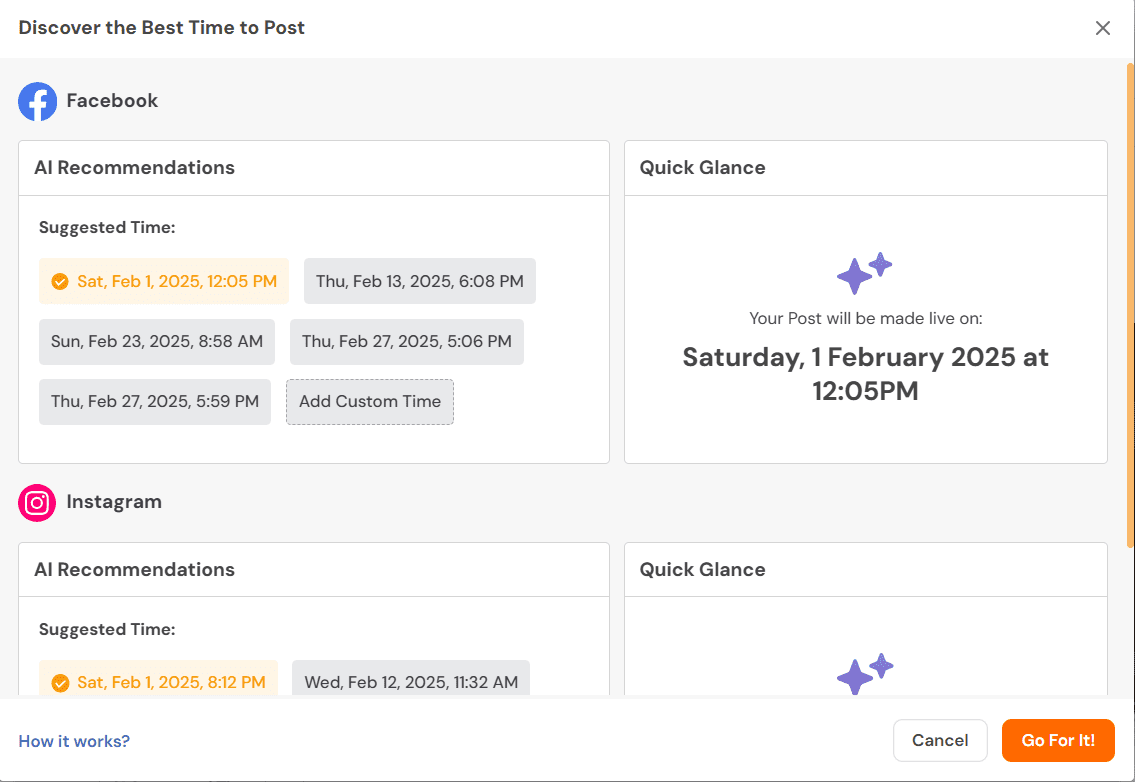This screenshot has height=782, width=1135.
Task: Close the Best Time to Post dialog
Action: 1102,28
